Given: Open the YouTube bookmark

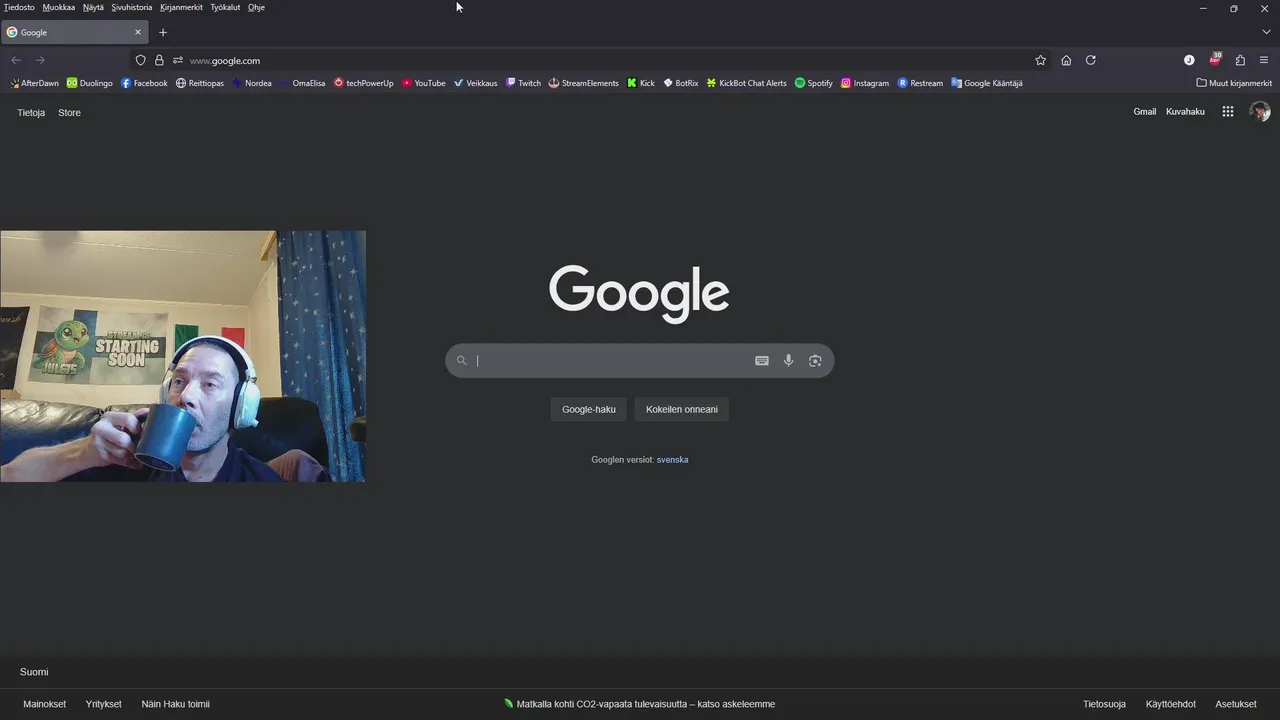Looking at the screenshot, I should [x=424, y=83].
